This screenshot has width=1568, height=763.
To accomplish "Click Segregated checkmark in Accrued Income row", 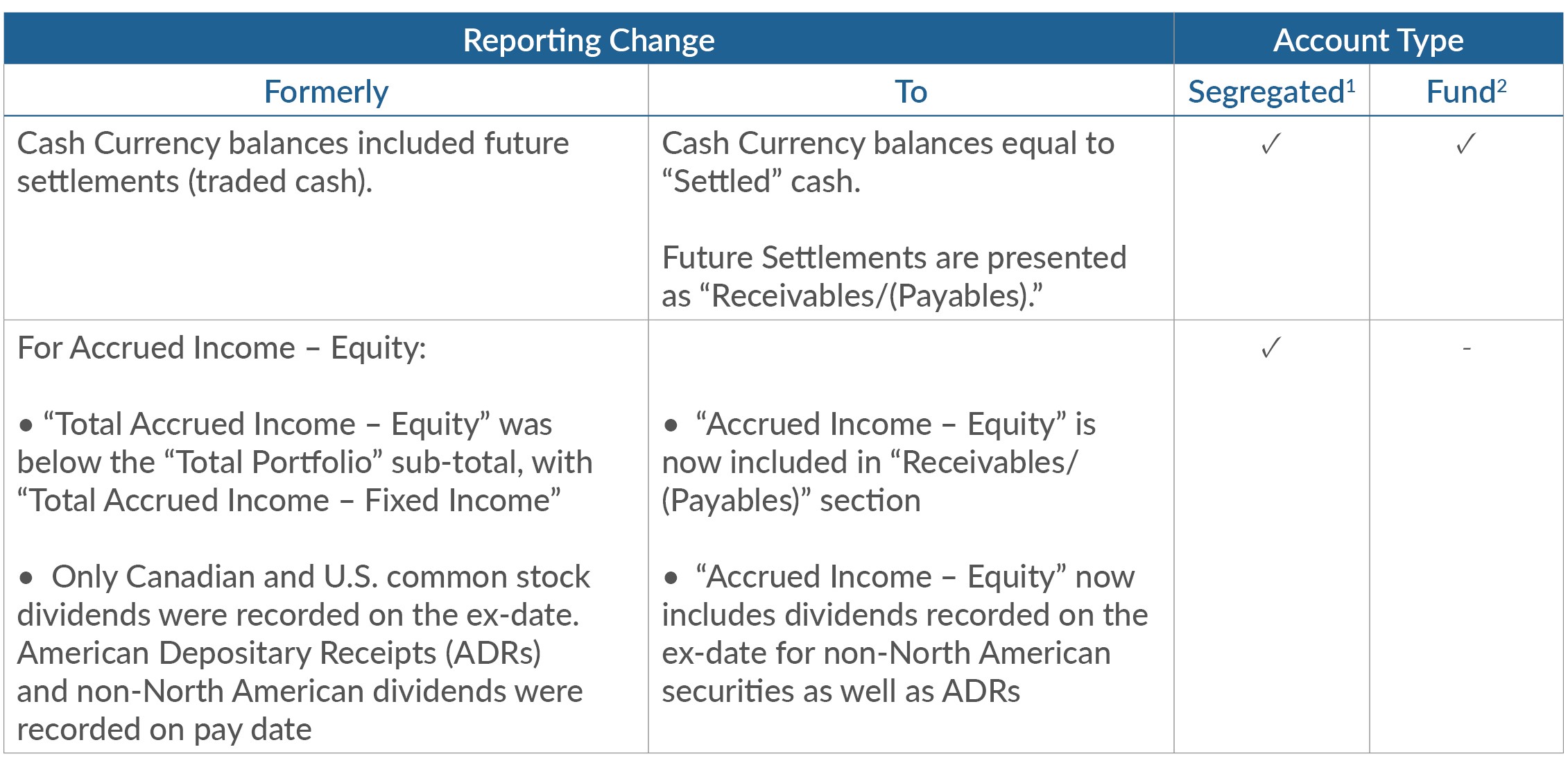I will [1270, 347].
